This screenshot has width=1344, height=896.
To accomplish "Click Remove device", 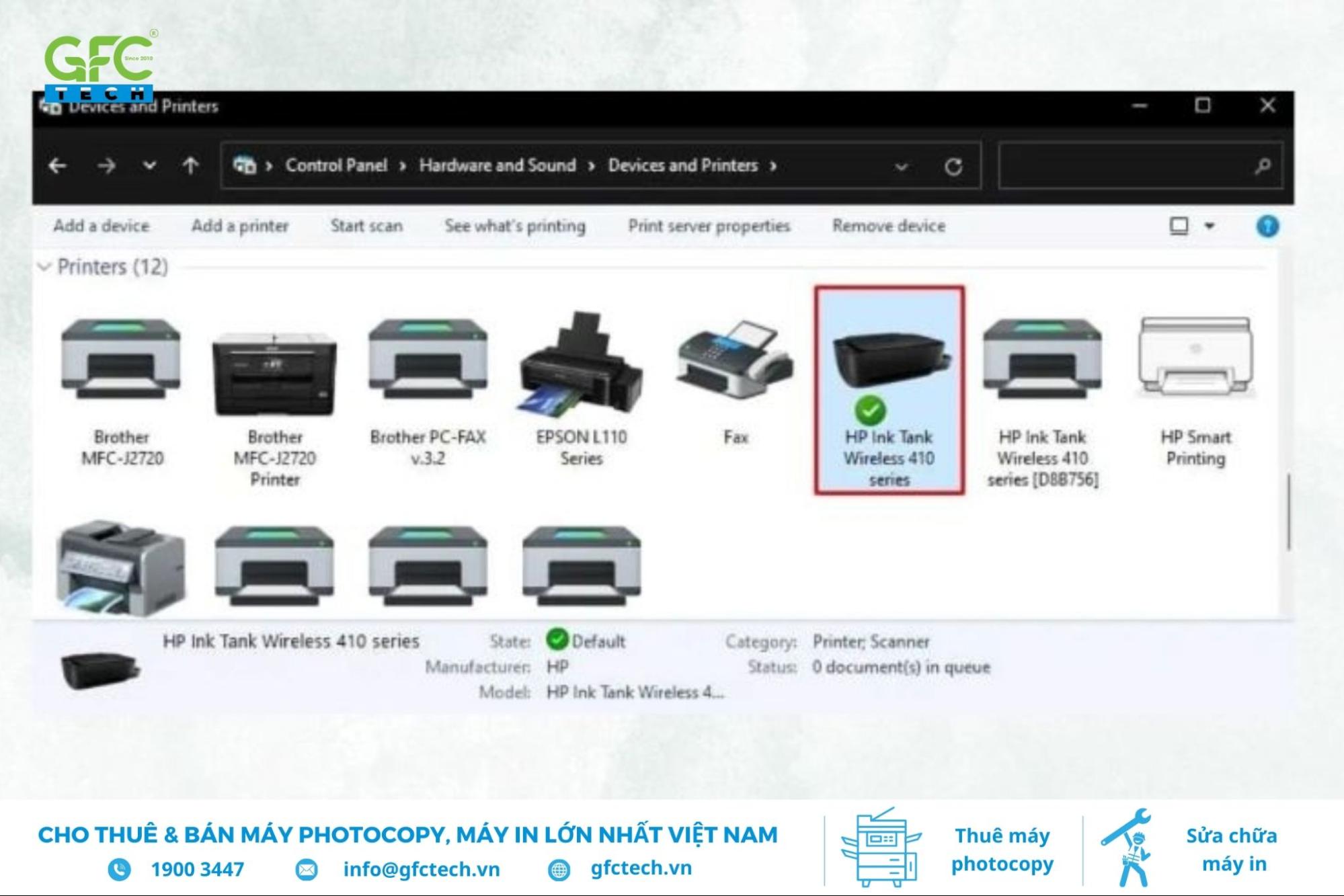I will (x=889, y=226).
